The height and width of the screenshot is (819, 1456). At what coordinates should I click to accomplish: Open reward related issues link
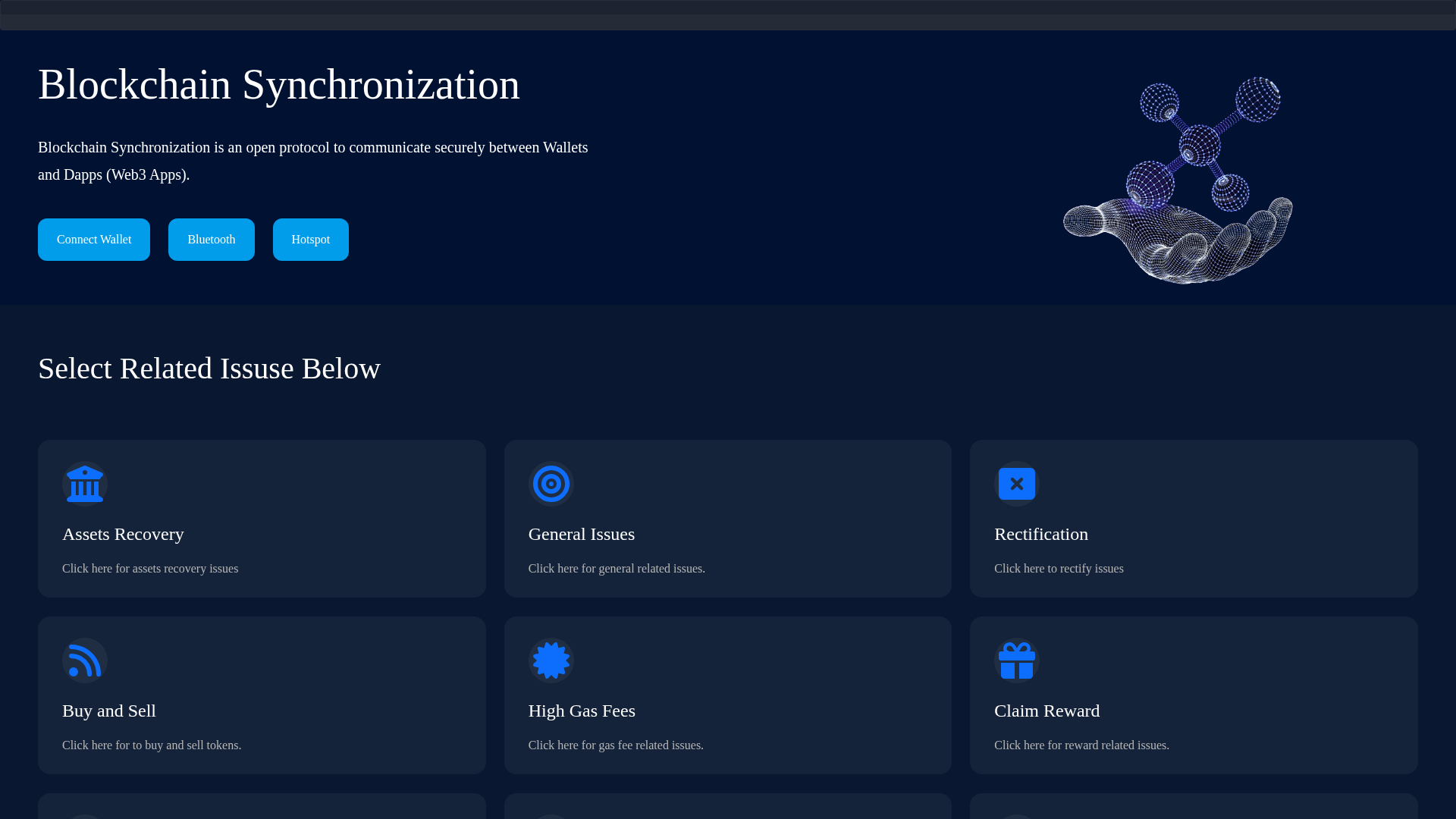point(1081,745)
